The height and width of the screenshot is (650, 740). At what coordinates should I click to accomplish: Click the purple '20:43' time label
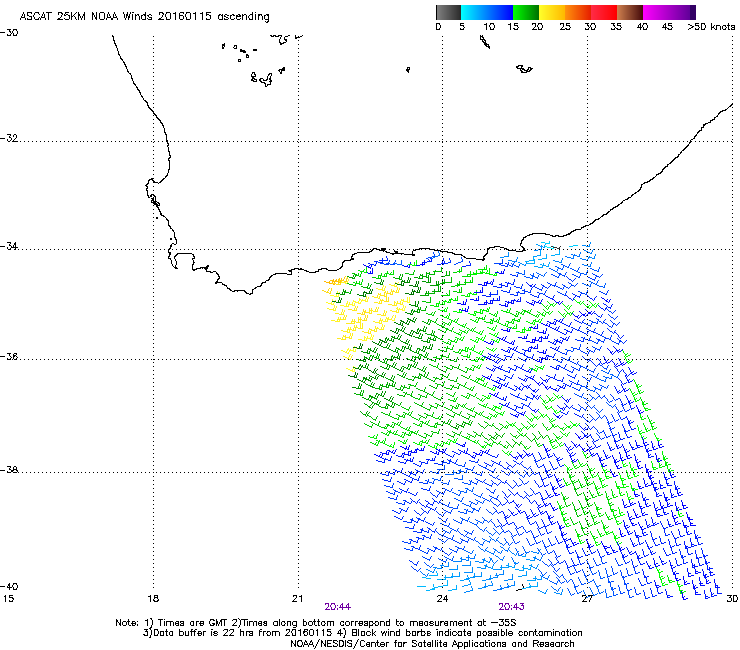[511, 607]
